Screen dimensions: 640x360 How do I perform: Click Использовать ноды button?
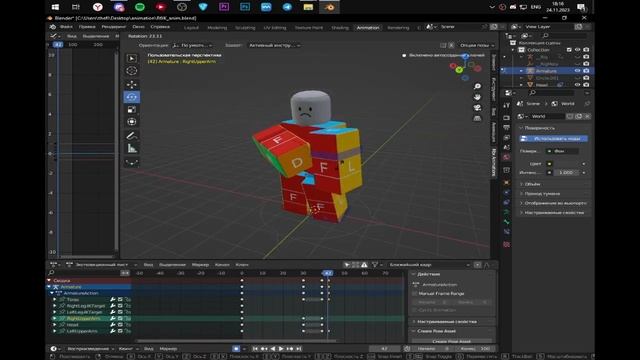(554, 139)
